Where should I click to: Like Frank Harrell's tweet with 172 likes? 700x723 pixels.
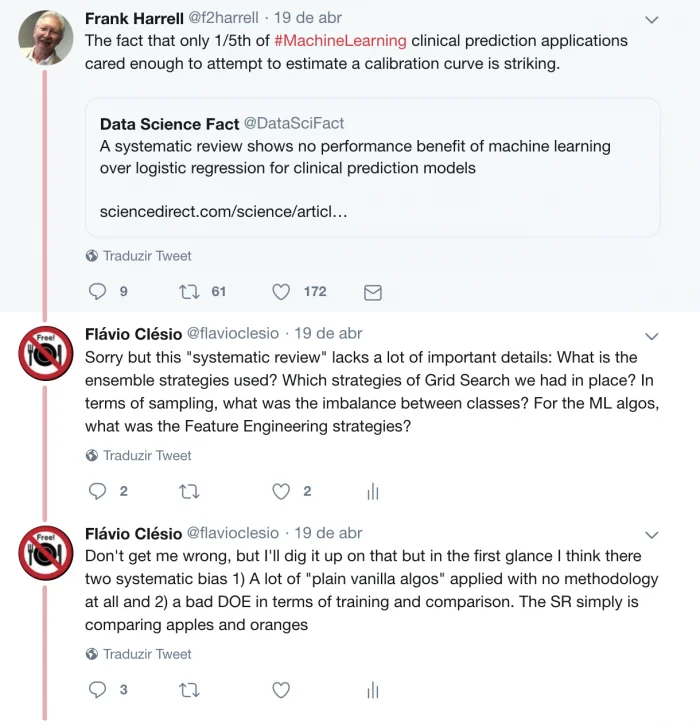point(281,291)
